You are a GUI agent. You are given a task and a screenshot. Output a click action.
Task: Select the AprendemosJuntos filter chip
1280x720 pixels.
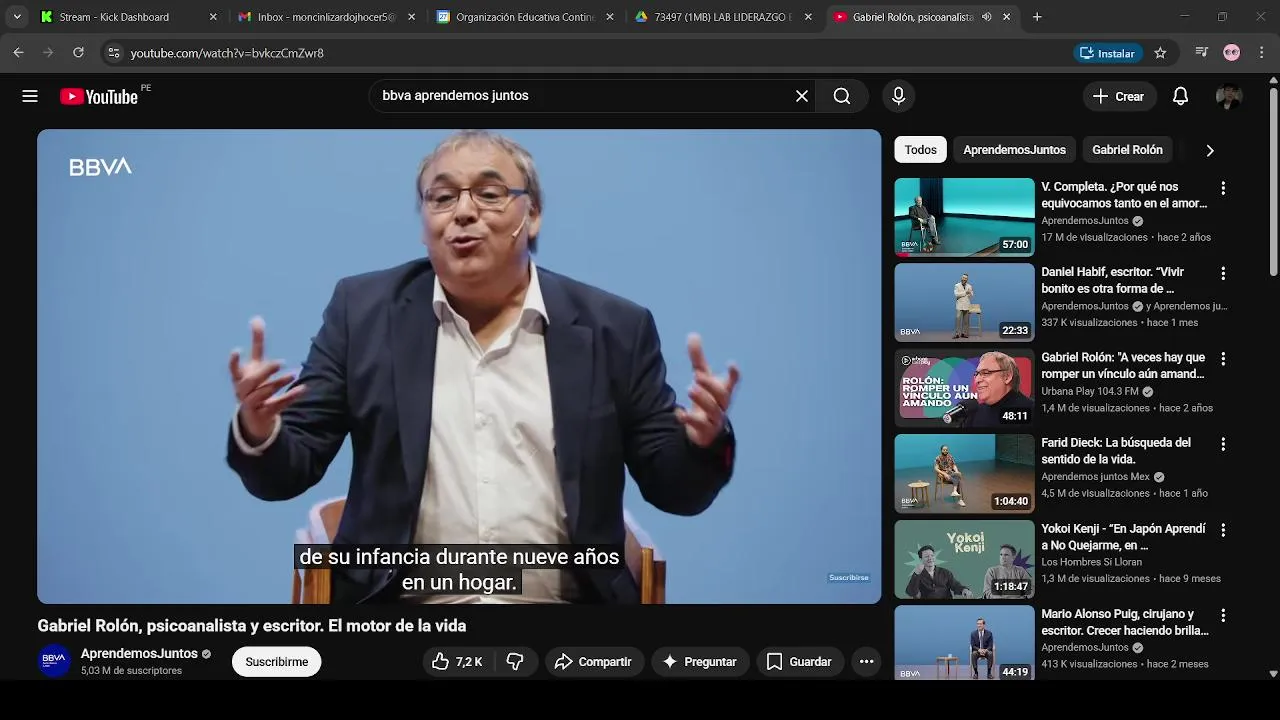1014,150
